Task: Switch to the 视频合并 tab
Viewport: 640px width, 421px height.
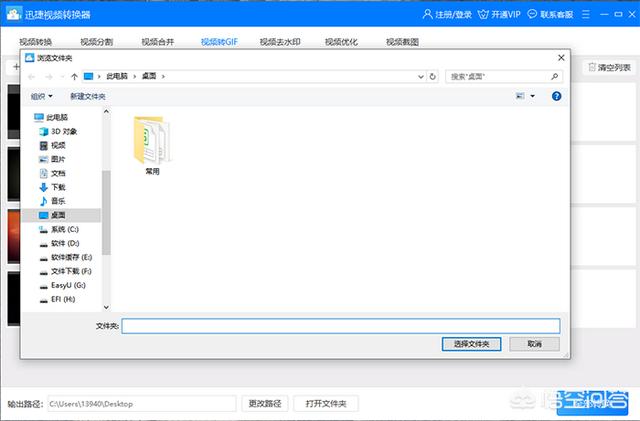Action: 158,42
